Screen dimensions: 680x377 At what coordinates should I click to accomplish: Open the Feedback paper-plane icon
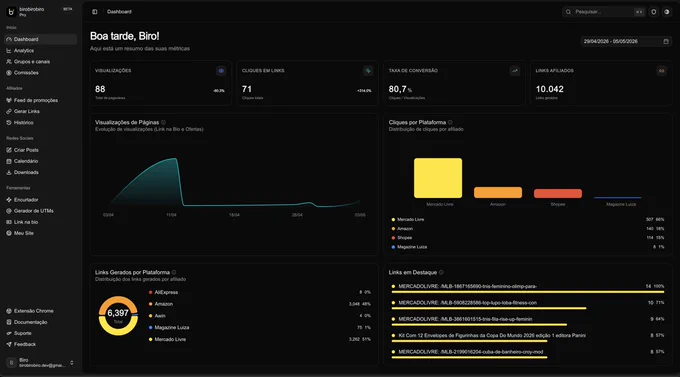9,344
